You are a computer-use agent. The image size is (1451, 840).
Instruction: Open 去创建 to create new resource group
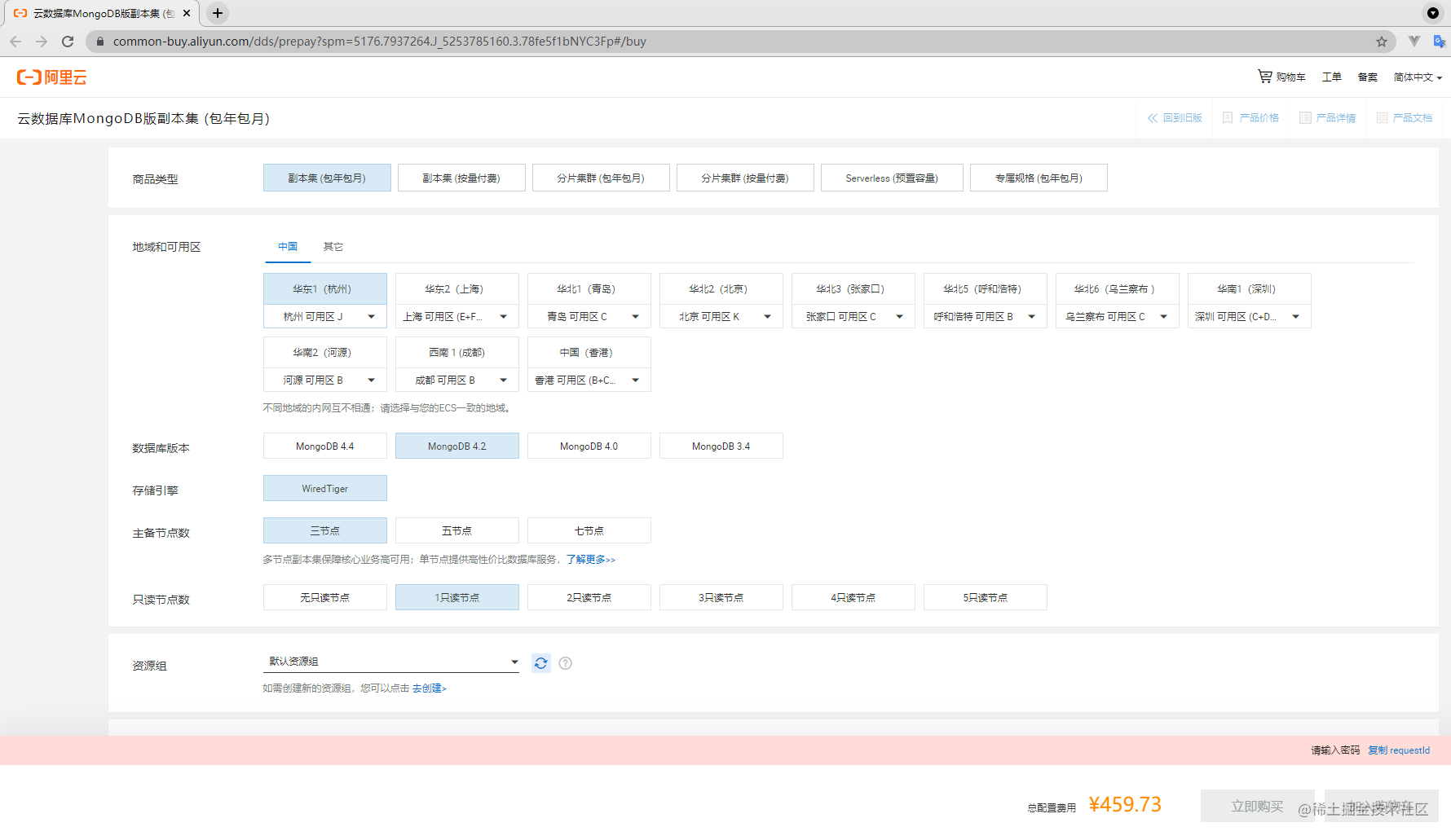(430, 688)
